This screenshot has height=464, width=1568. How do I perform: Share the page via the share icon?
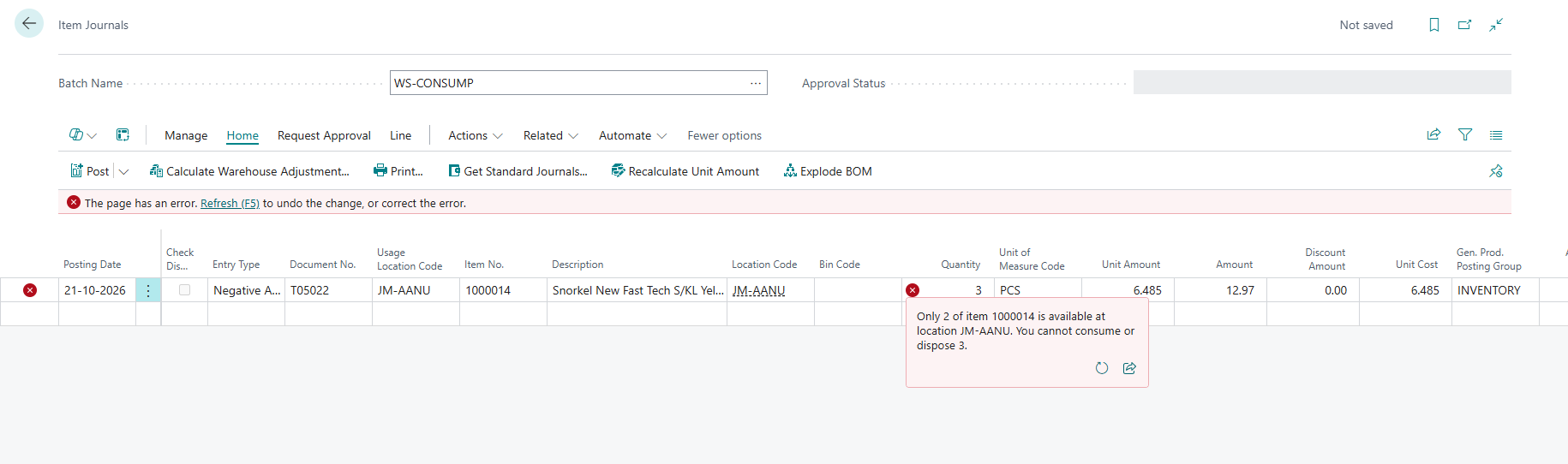pos(1433,134)
